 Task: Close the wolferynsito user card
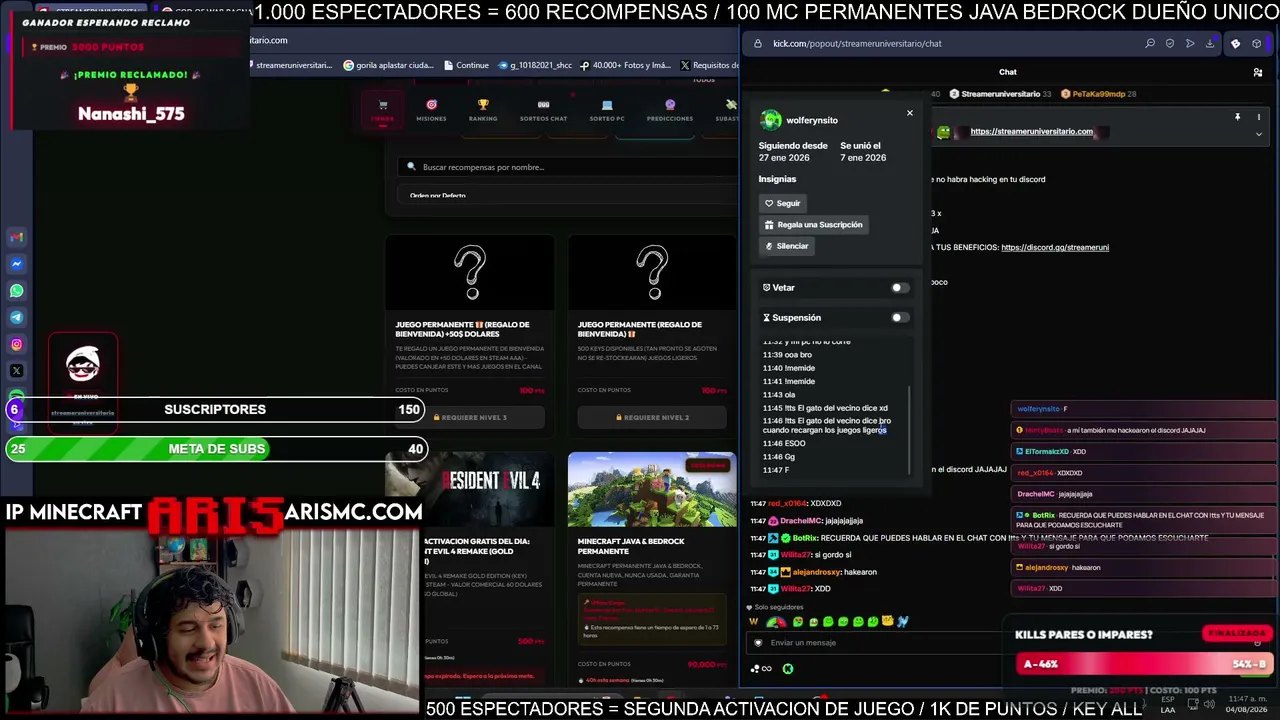point(910,113)
